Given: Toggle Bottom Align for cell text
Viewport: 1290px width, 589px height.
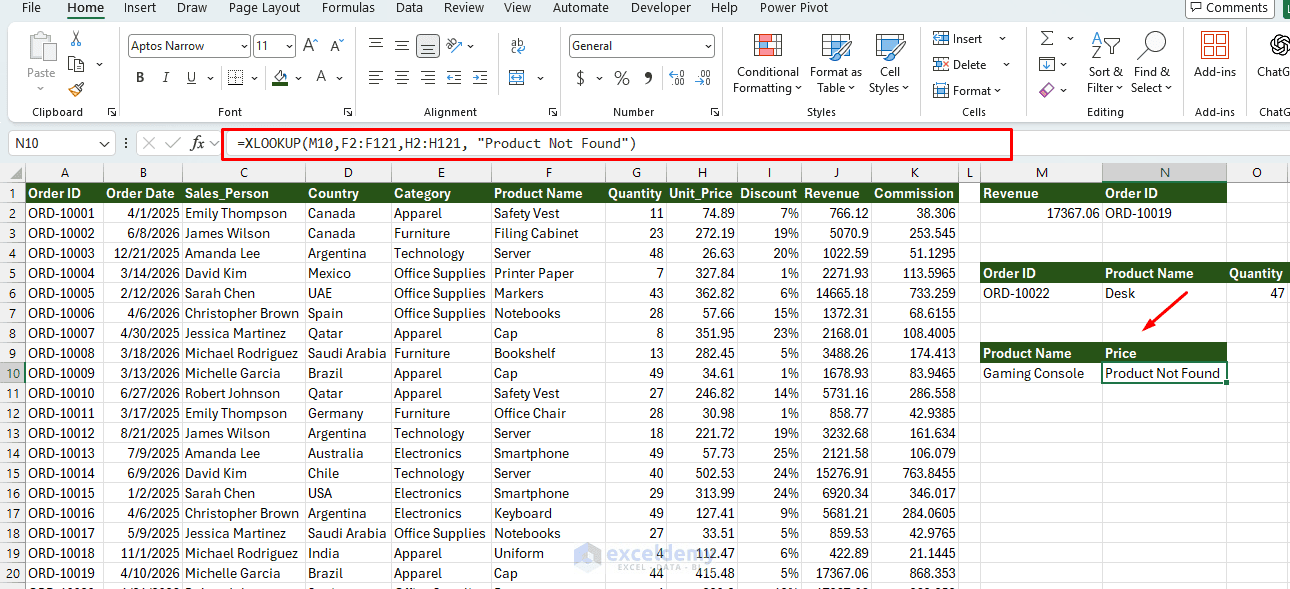Looking at the screenshot, I should pyautogui.click(x=428, y=45).
